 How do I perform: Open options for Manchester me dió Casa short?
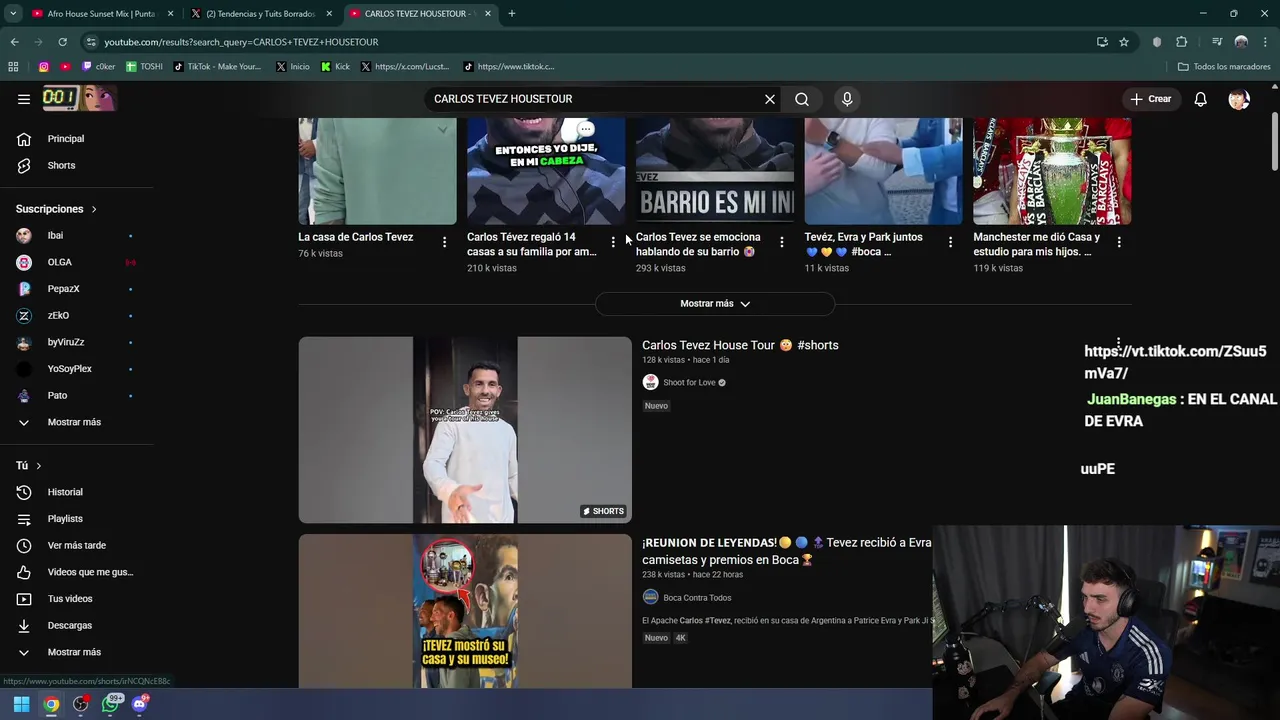click(x=1119, y=242)
